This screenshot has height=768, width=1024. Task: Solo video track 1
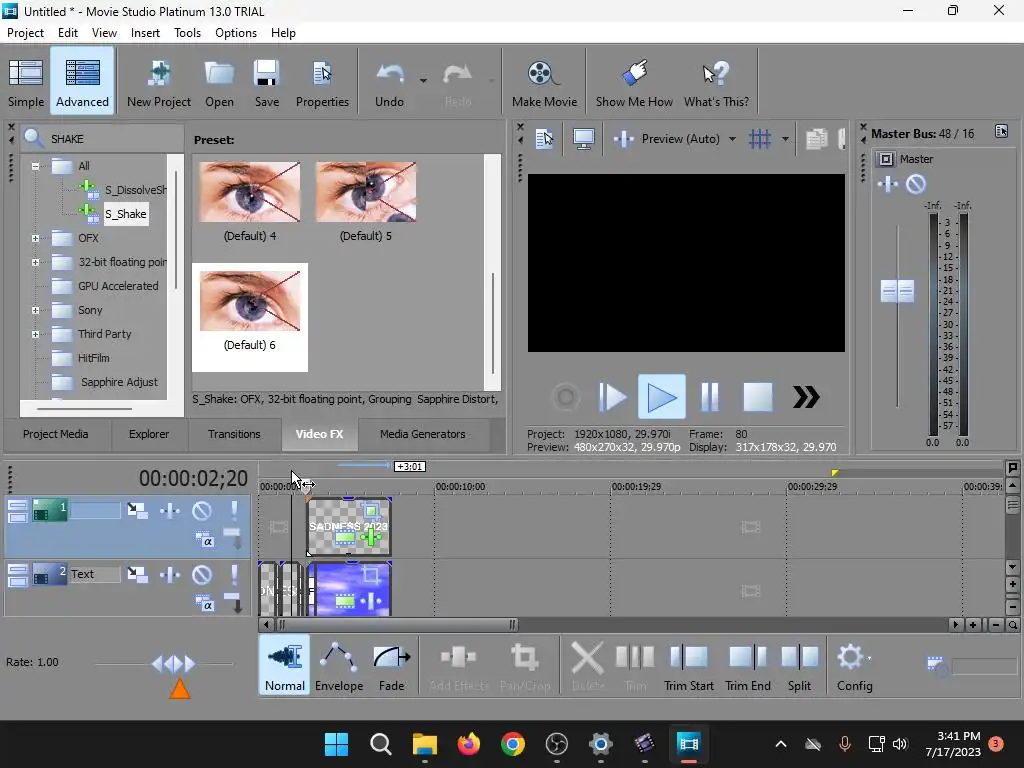pyautogui.click(x=234, y=511)
